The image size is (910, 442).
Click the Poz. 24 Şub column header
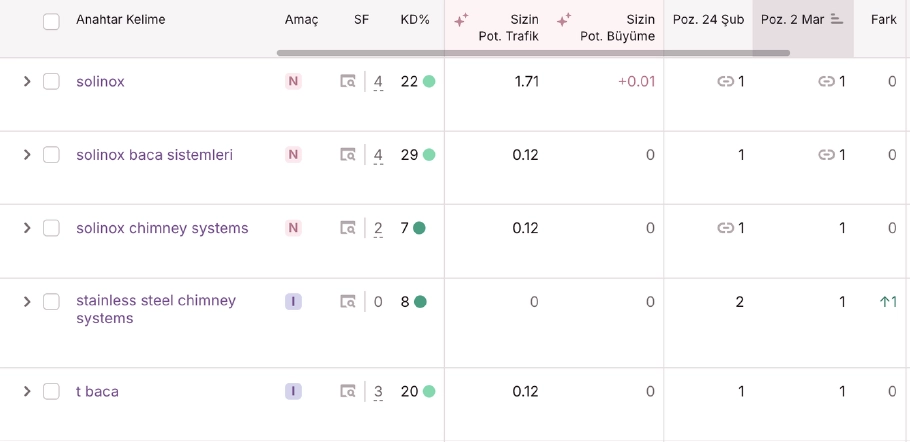click(708, 20)
